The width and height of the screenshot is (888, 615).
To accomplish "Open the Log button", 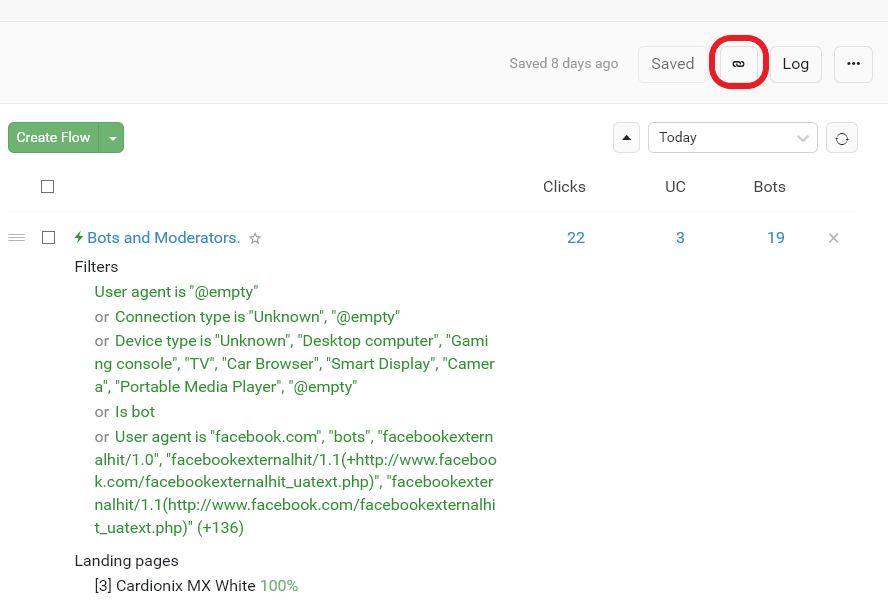I will coord(795,63).
